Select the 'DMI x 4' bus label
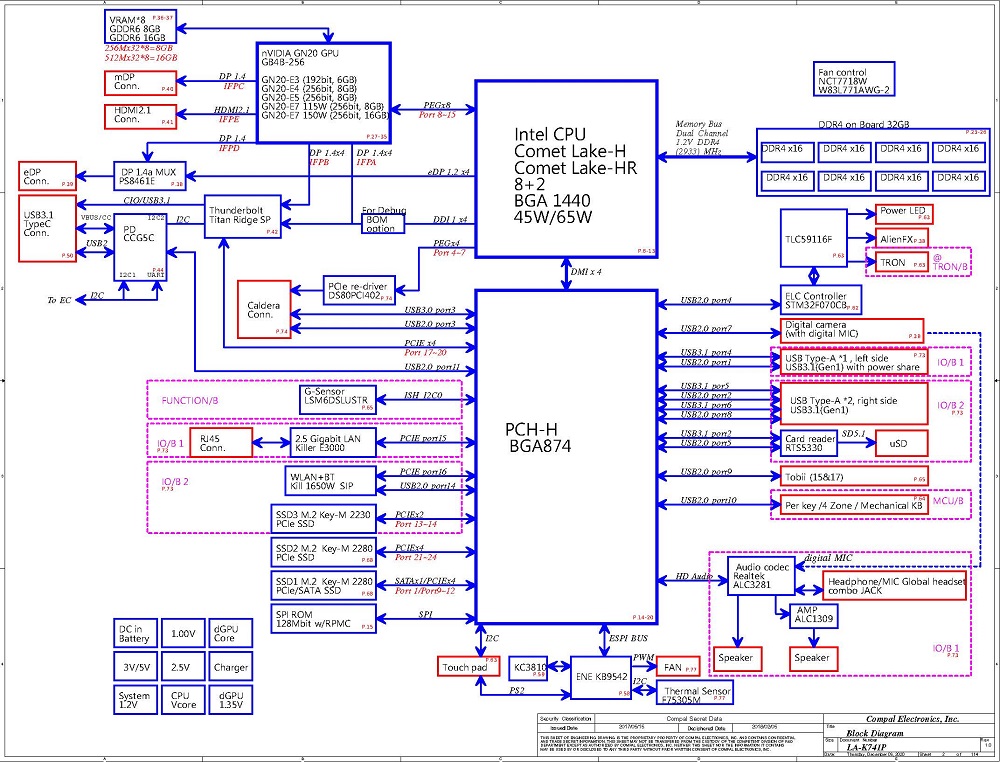This screenshot has width=1000, height=762. click(x=585, y=272)
